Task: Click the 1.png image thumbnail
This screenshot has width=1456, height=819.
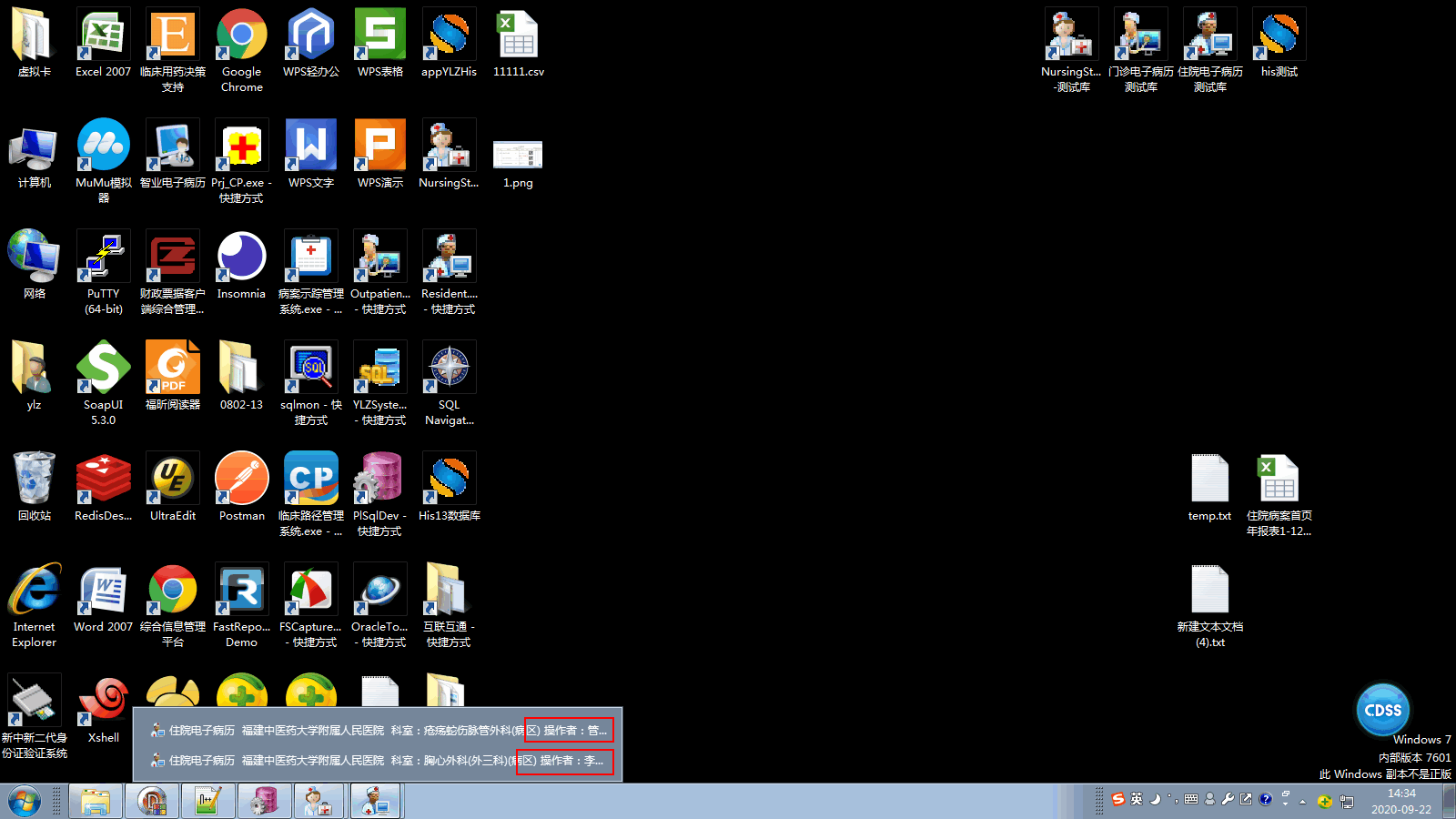Action: 519,155
